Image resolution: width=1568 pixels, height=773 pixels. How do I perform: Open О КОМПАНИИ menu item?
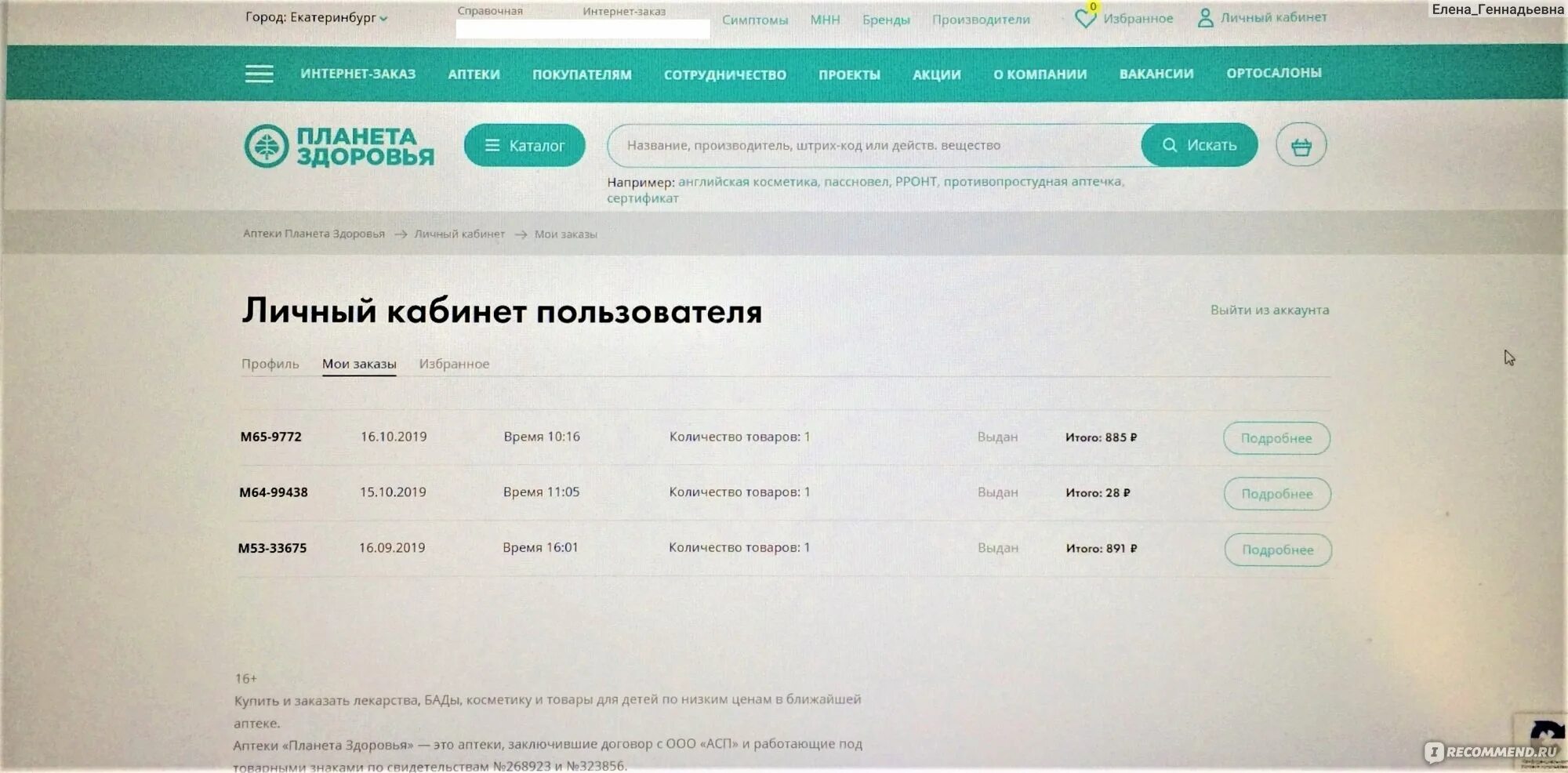[1040, 74]
